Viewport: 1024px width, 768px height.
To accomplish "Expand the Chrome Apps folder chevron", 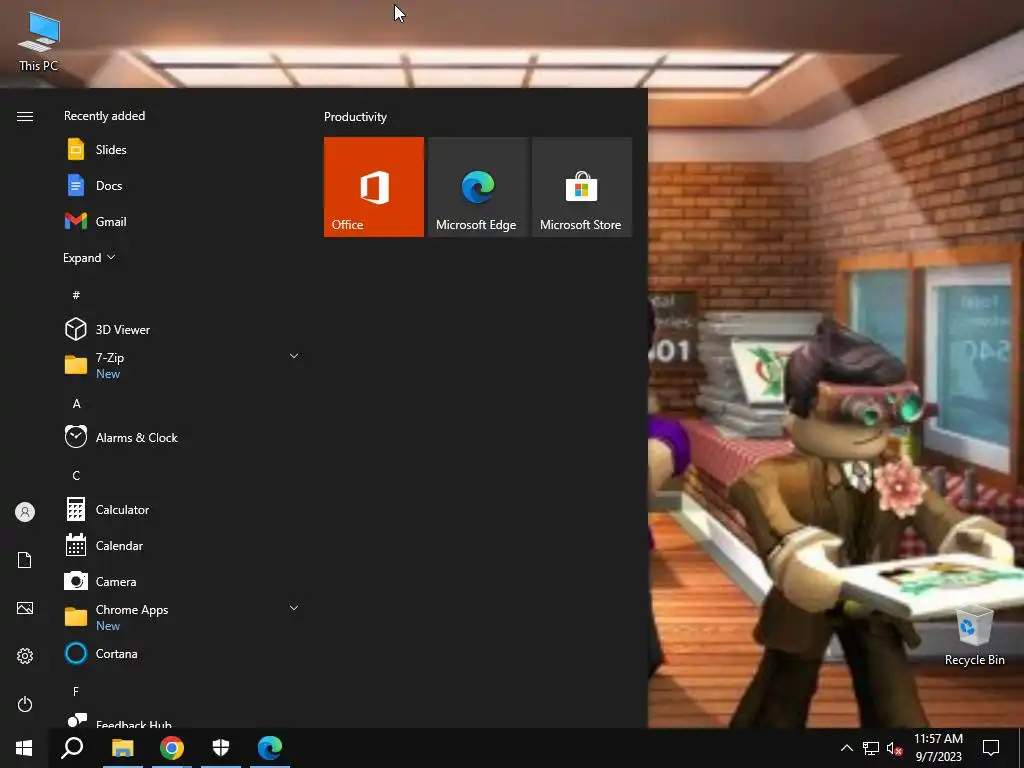I will tap(294, 608).
